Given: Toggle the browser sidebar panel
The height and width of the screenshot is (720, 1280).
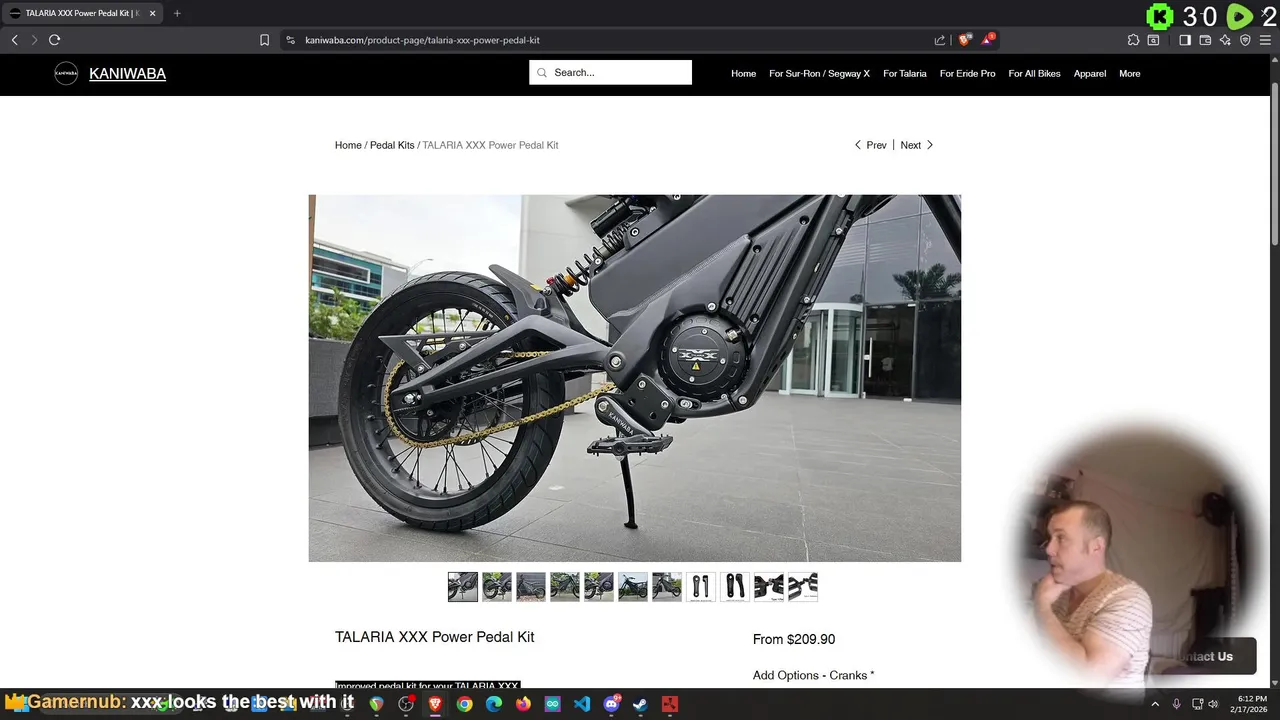Looking at the screenshot, I should tap(1185, 40).
